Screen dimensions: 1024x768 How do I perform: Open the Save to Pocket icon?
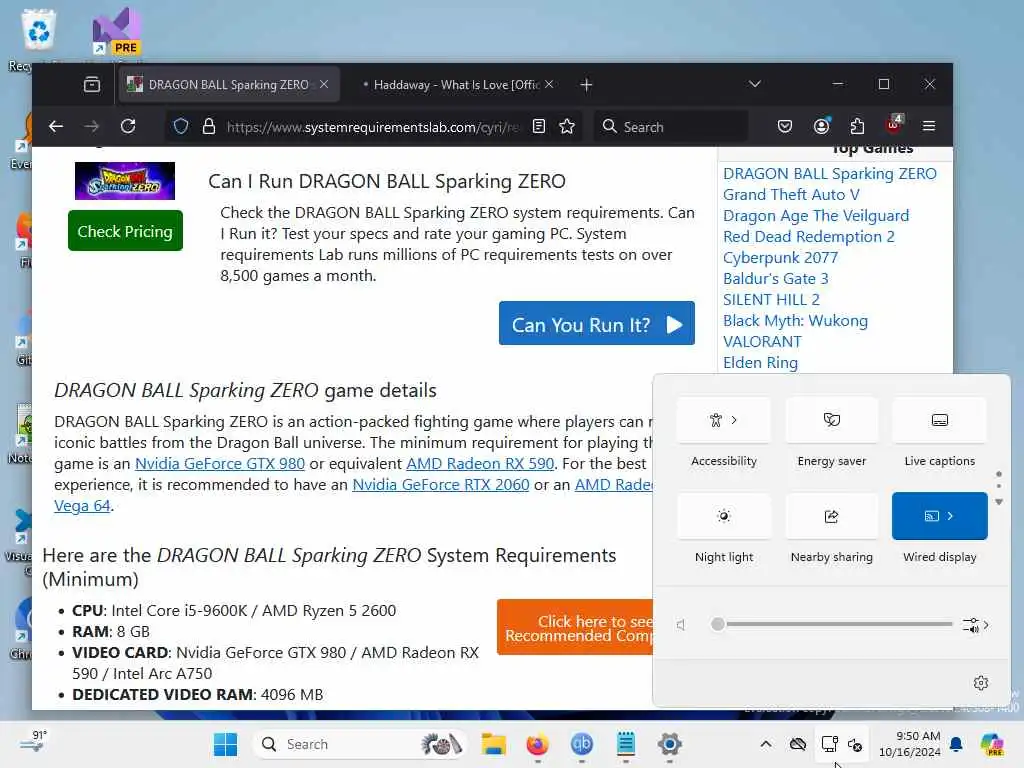785,126
